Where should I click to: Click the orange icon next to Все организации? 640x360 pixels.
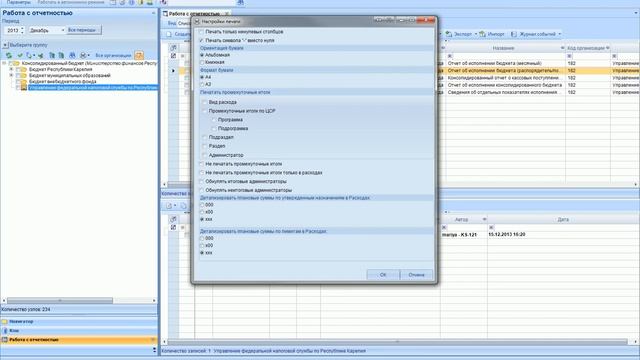(139, 55)
